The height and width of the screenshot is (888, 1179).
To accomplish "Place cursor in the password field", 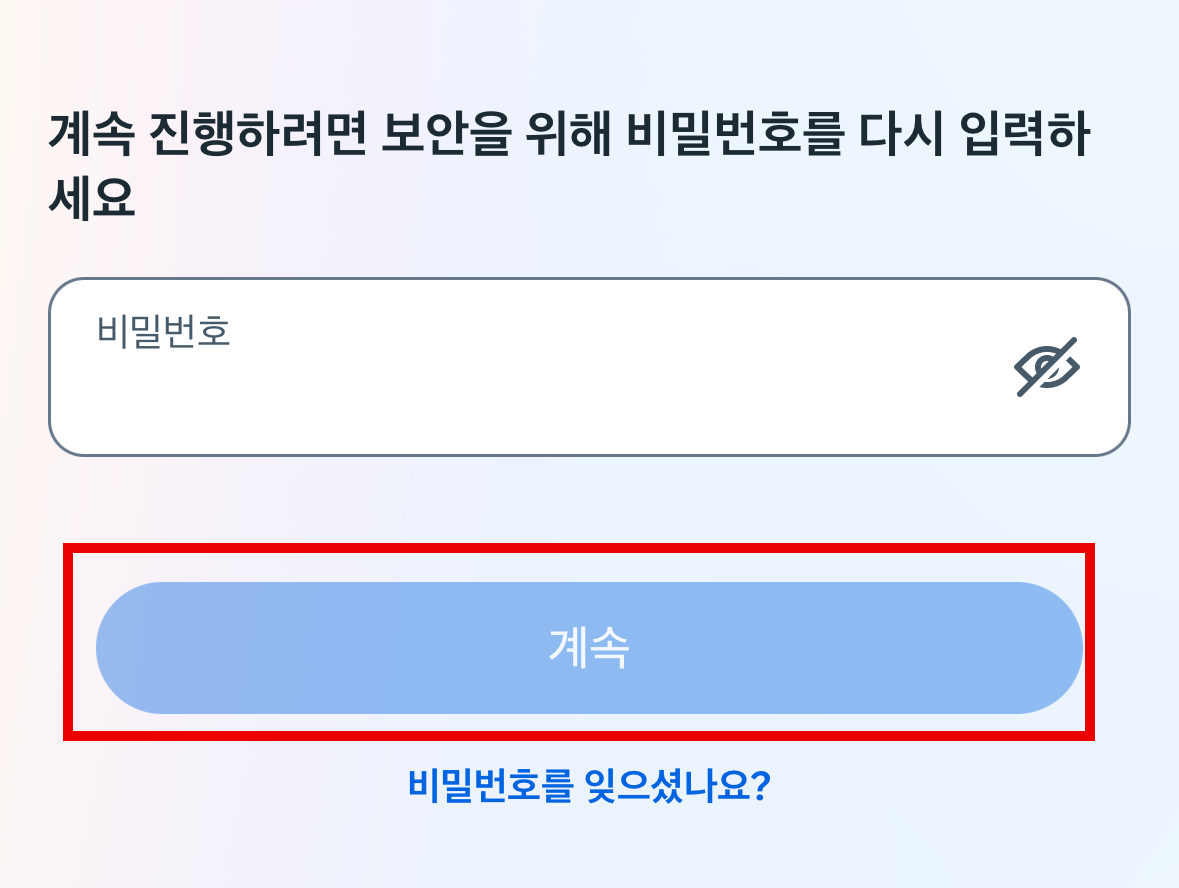I will (500, 365).
